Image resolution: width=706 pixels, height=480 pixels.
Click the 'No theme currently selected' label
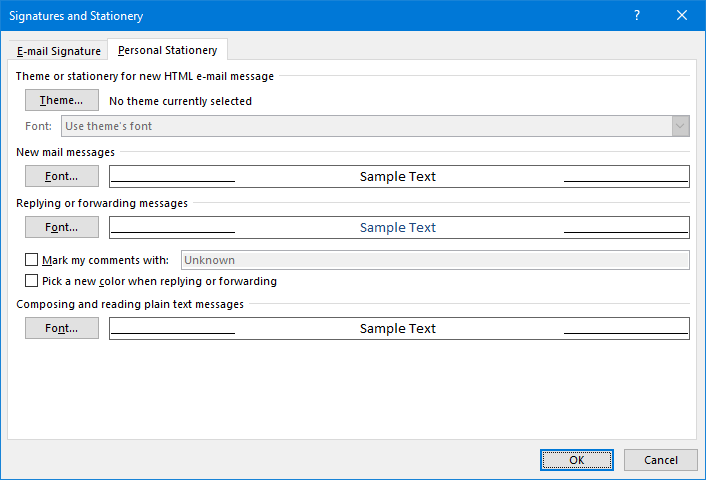click(180, 101)
